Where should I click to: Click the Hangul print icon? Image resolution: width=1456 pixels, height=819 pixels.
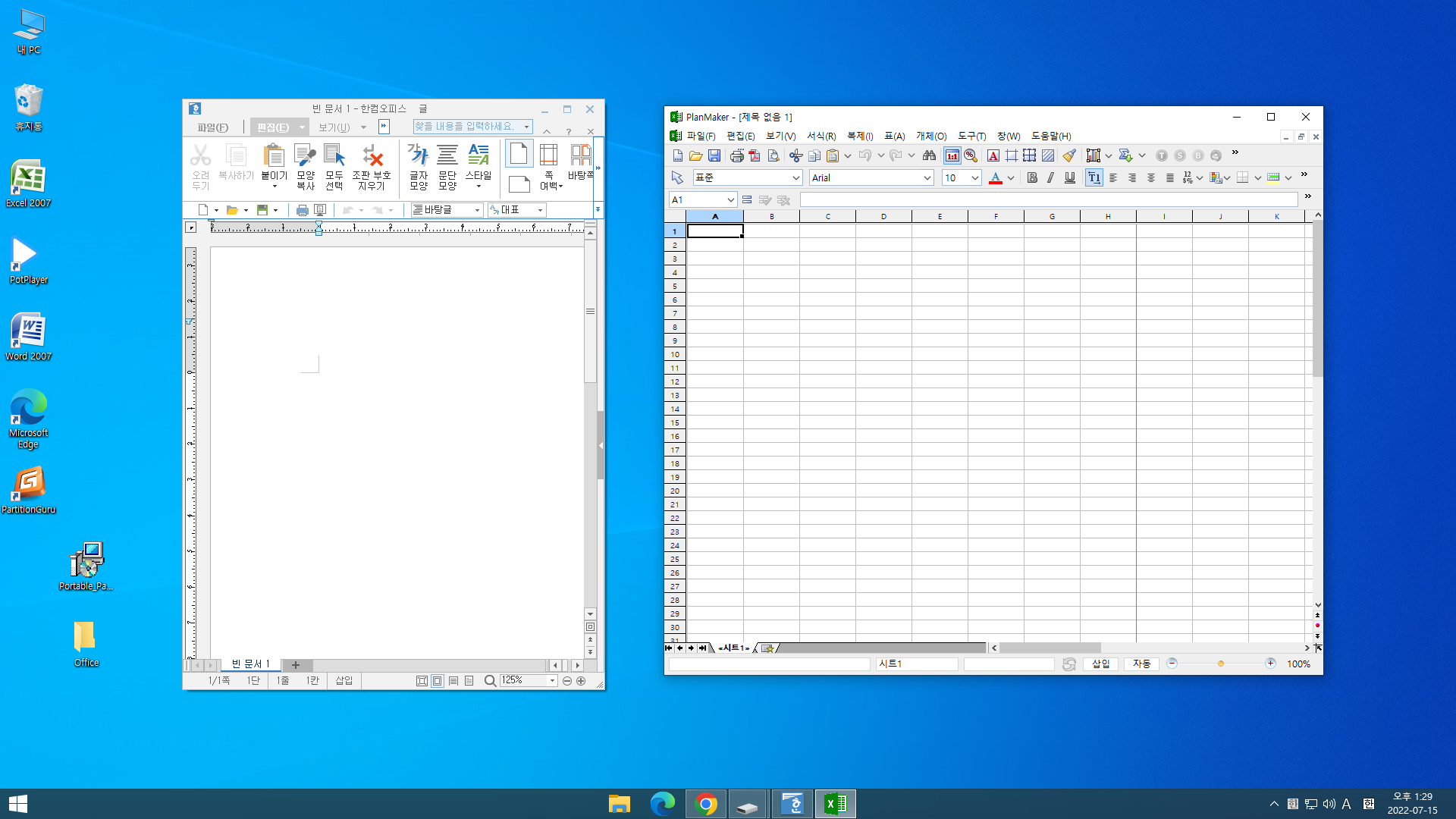[x=302, y=210]
